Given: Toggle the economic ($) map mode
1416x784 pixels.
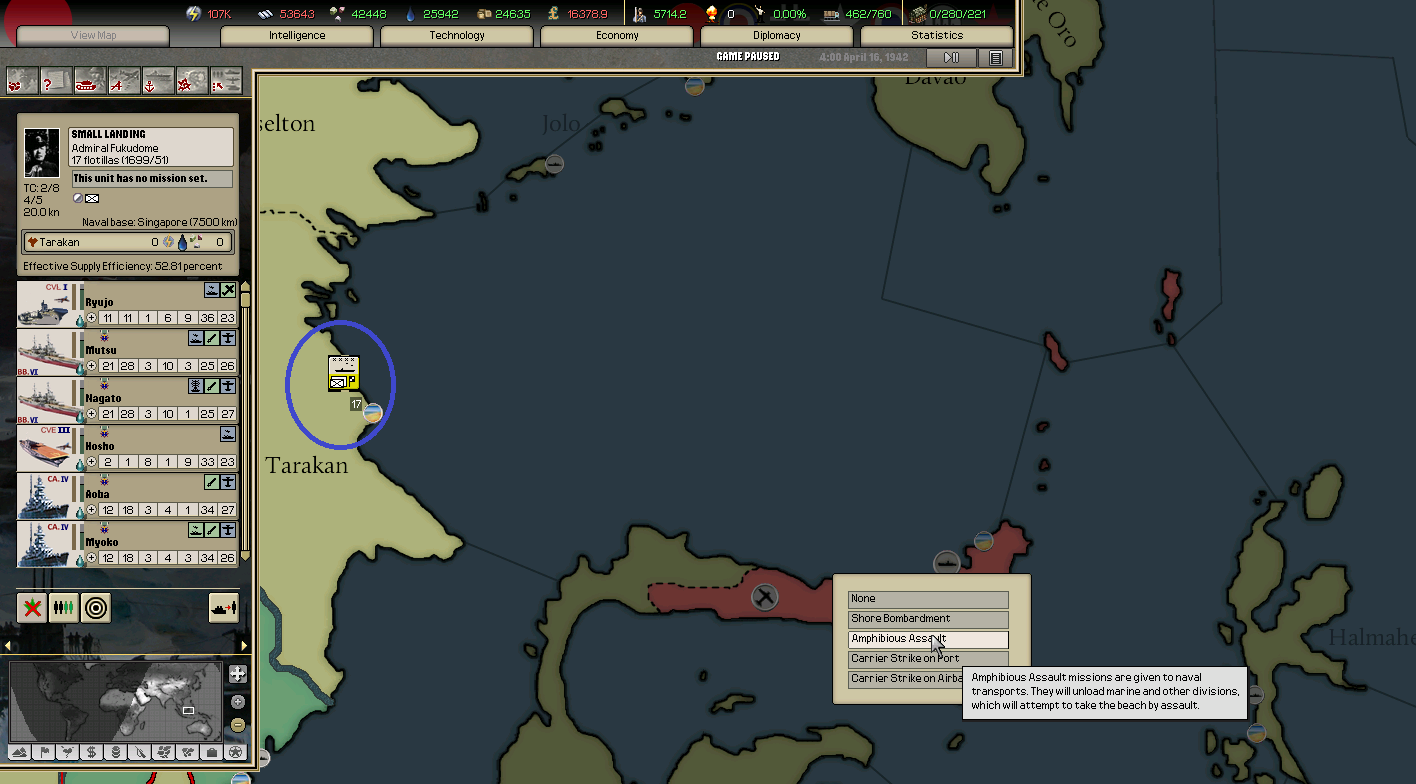Looking at the screenshot, I should pos(92,752).
